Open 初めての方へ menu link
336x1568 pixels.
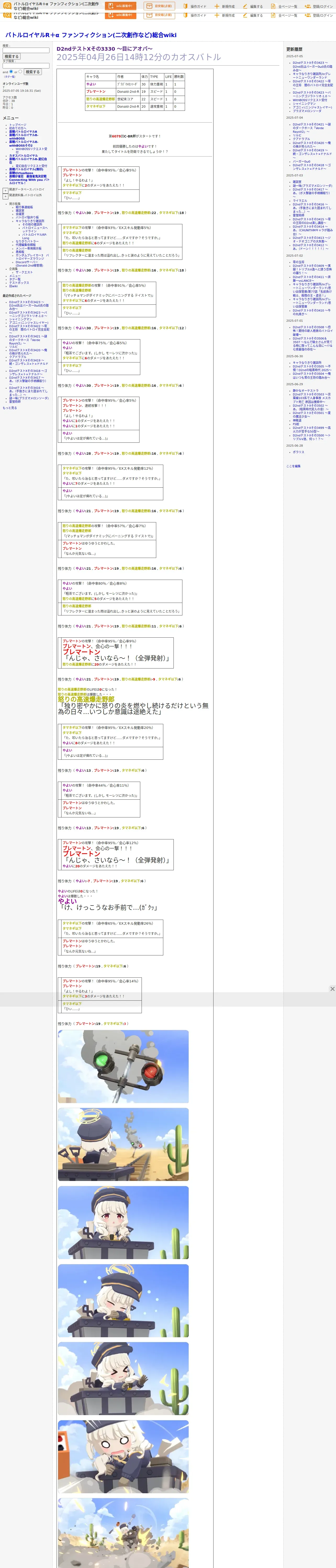[x=18, y=128]
